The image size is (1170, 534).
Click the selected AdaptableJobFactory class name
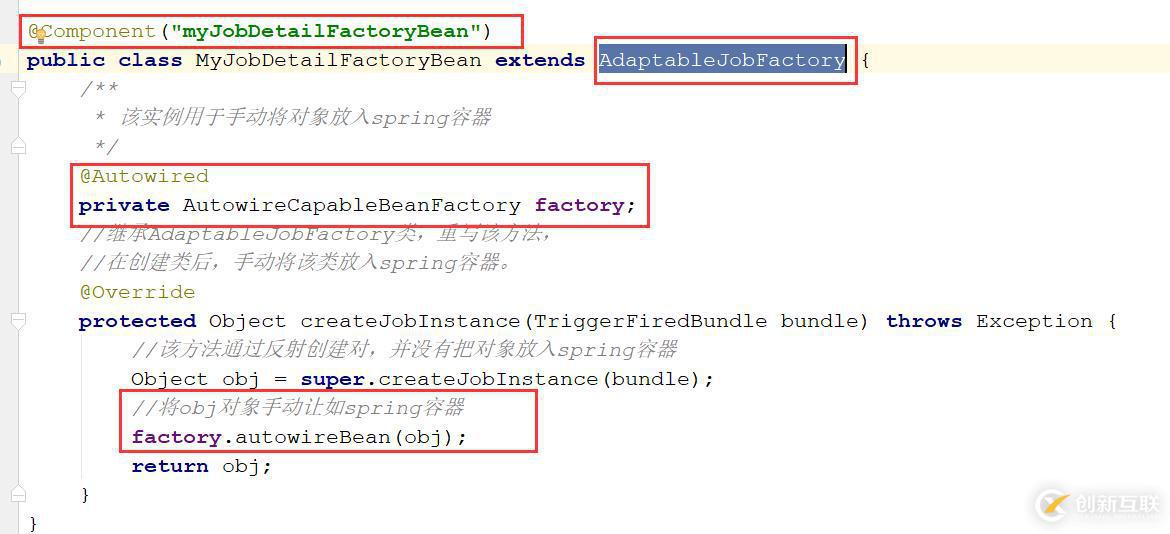tap(722, 60)
